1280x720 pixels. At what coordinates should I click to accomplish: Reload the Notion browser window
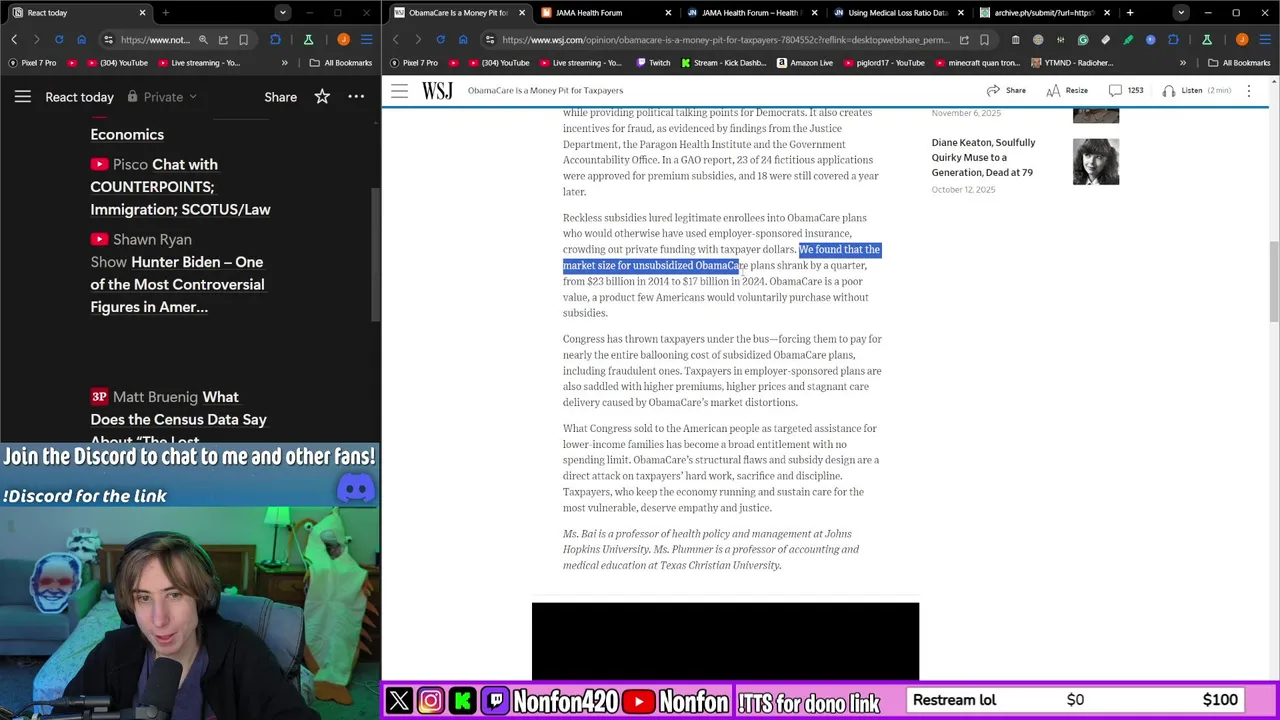coord(59,40)
